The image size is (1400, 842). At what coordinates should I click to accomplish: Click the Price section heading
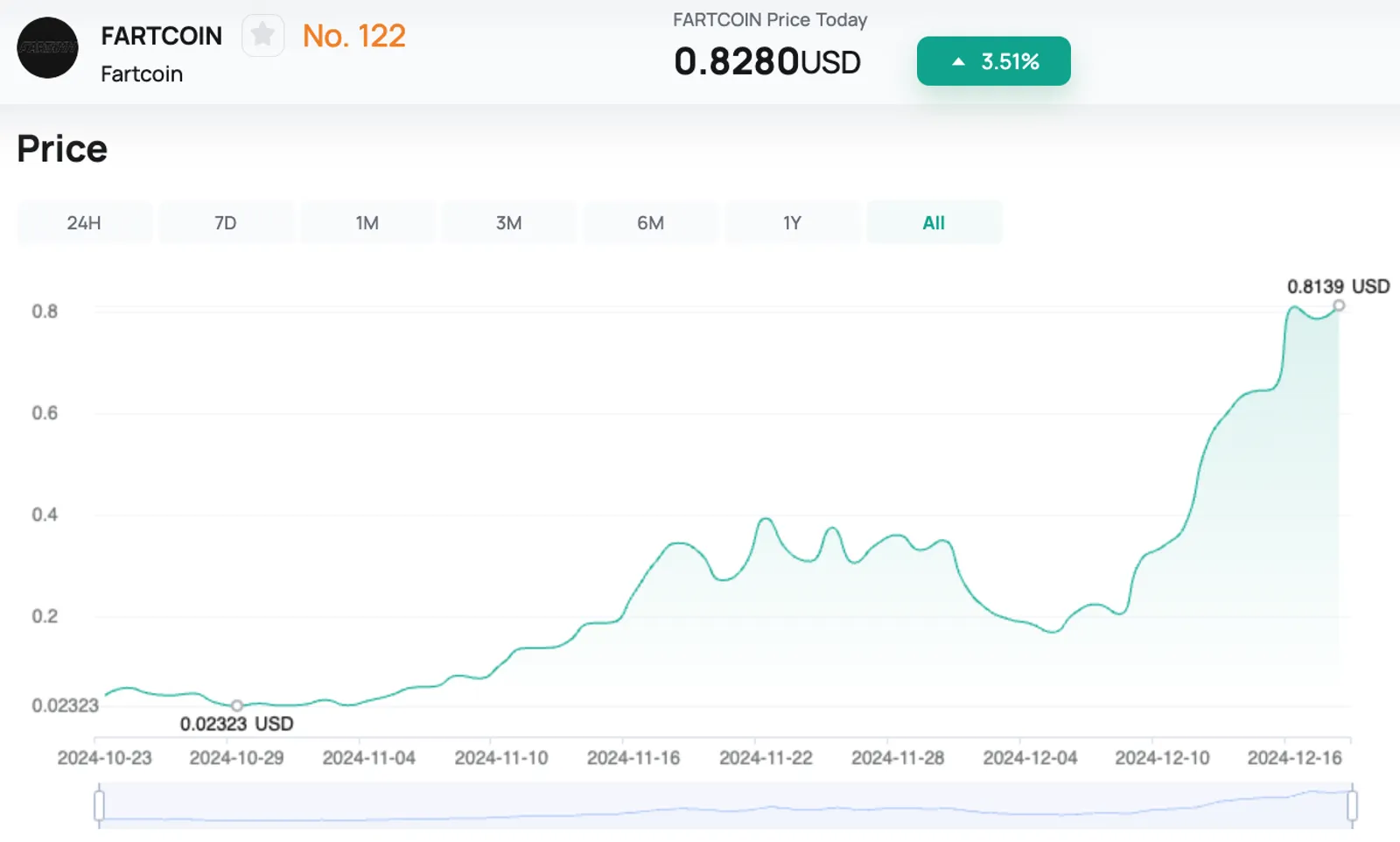pos(62,149)
